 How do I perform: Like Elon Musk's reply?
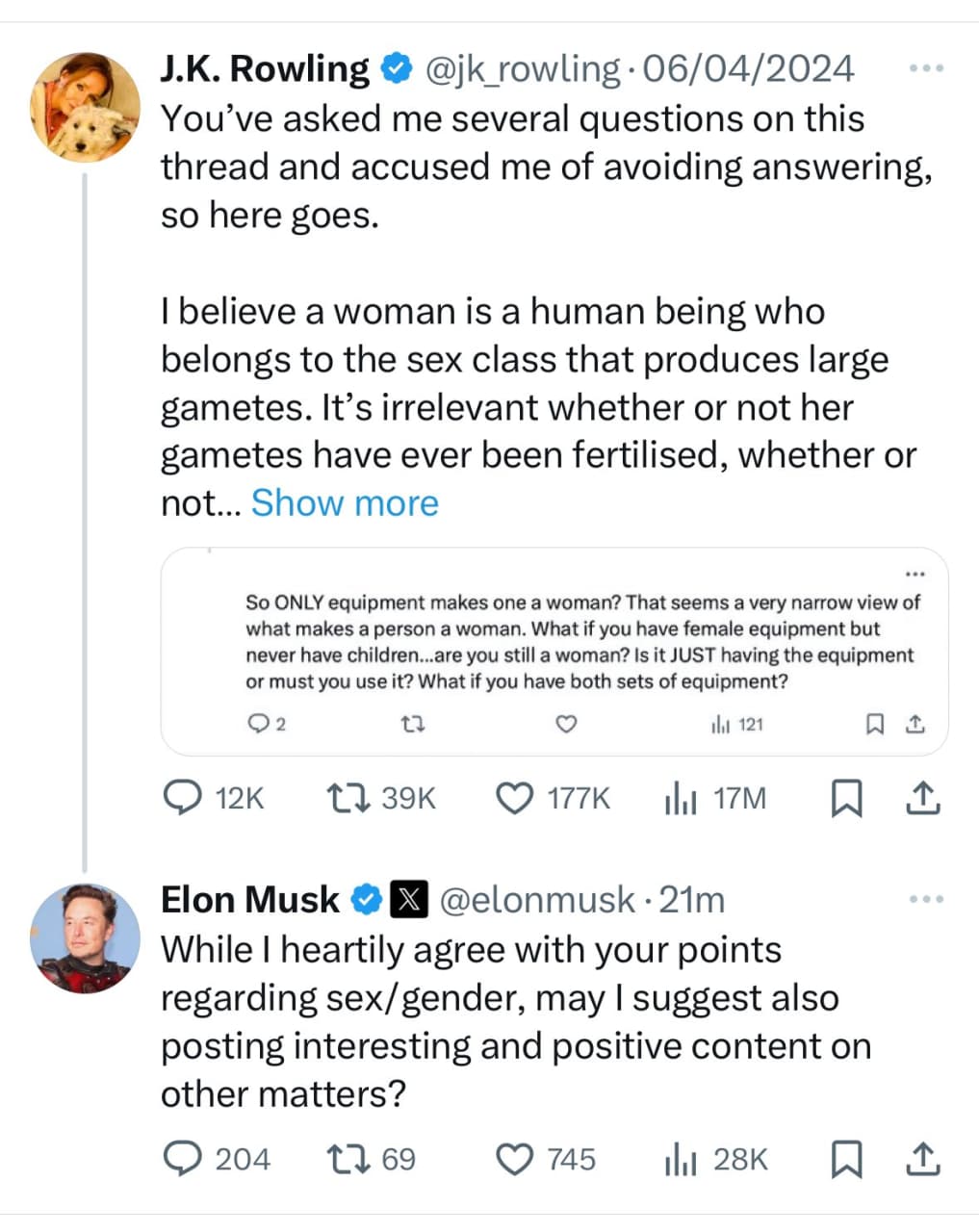pyautogui.click(x=515, y=1159)
